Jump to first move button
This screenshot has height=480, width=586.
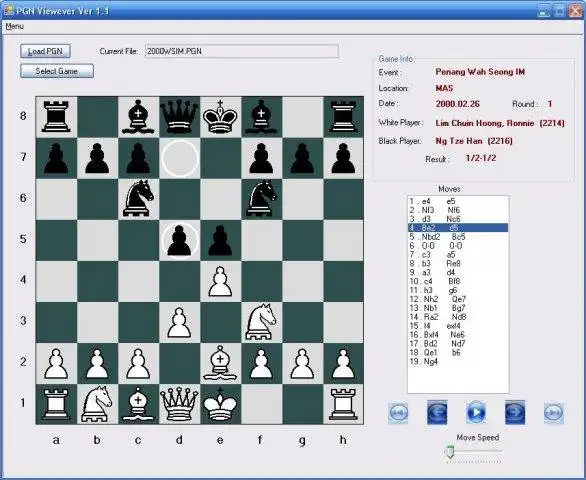(398, 413)
